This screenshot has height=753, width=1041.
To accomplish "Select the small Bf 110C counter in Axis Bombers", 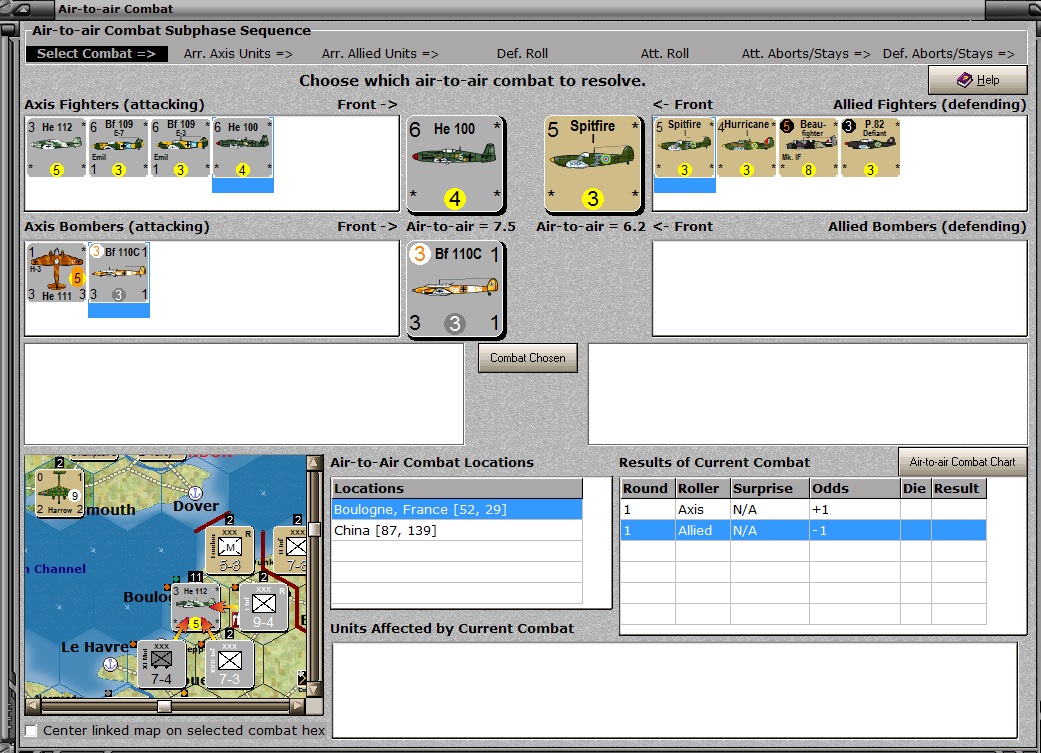I will click(x=119, y=272).
